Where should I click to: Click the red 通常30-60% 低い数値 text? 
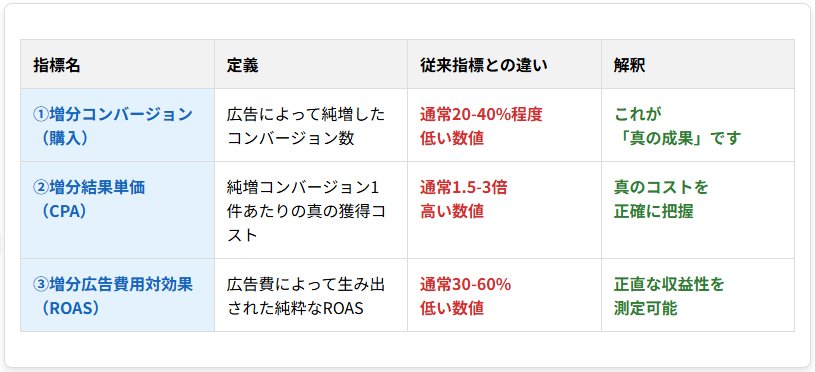pyautogui.click(x=466, y=296)
